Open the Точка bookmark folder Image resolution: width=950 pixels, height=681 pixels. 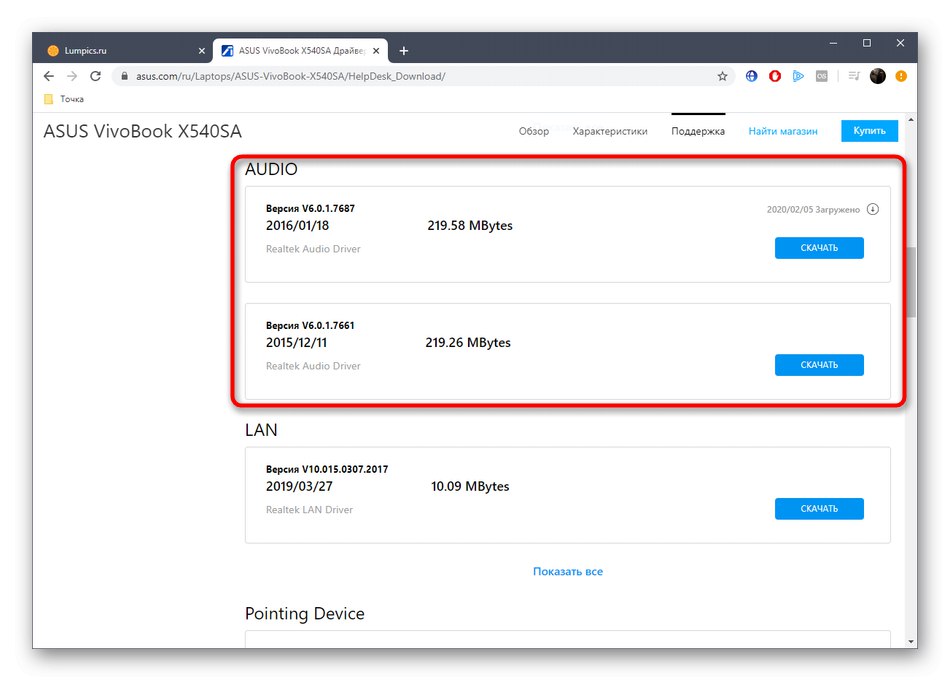[x=65, y=99]
